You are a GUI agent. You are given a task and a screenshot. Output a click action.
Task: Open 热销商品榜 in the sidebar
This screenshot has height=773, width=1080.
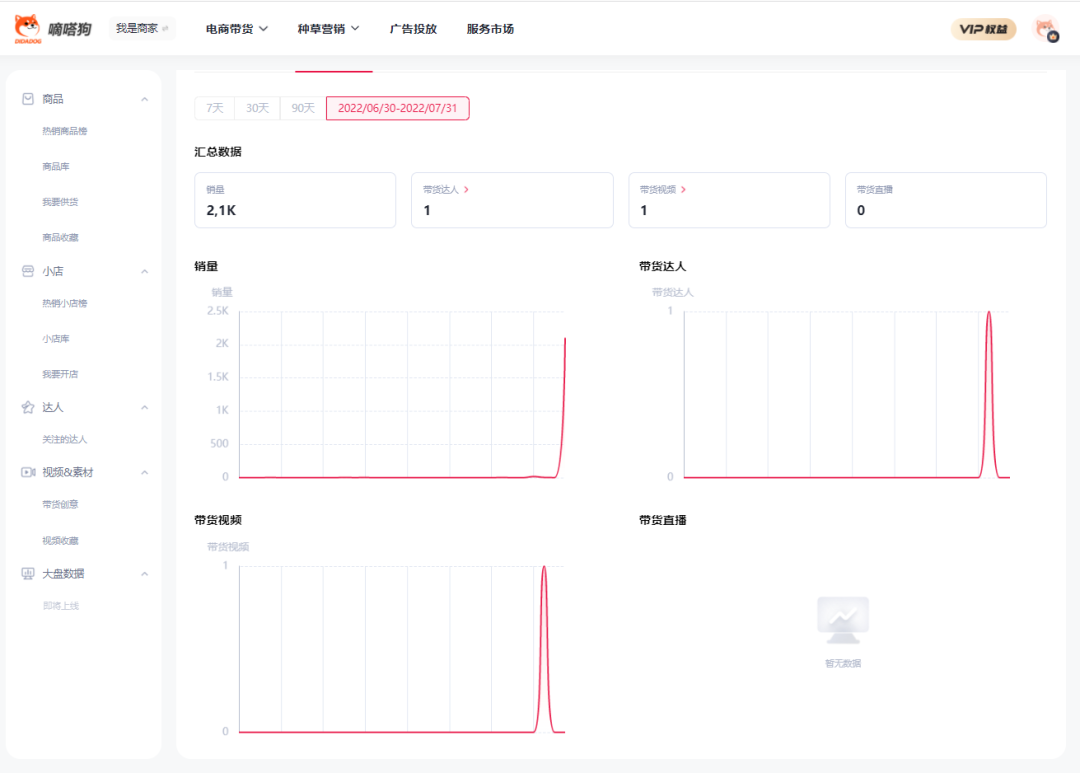(65, 131)
